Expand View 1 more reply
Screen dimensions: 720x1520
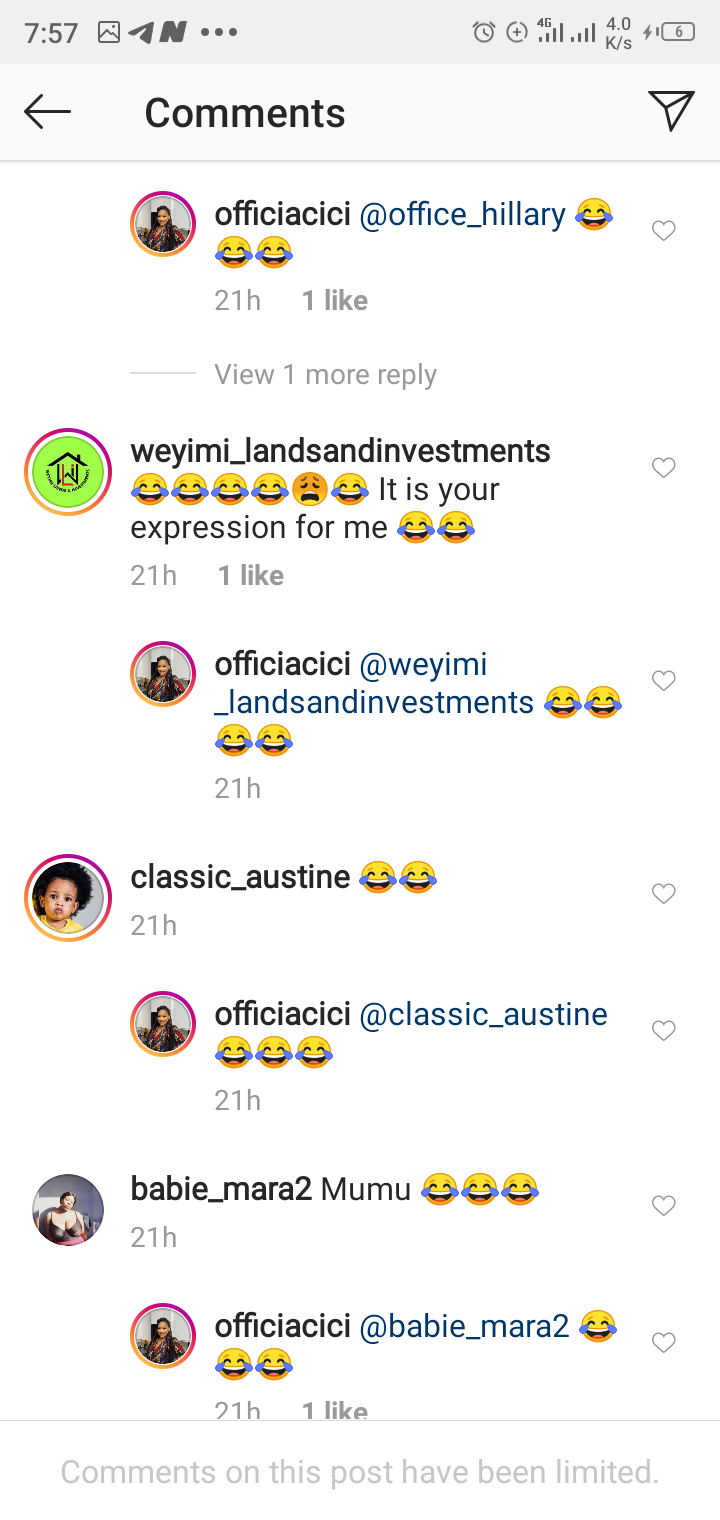pos(325,375)
